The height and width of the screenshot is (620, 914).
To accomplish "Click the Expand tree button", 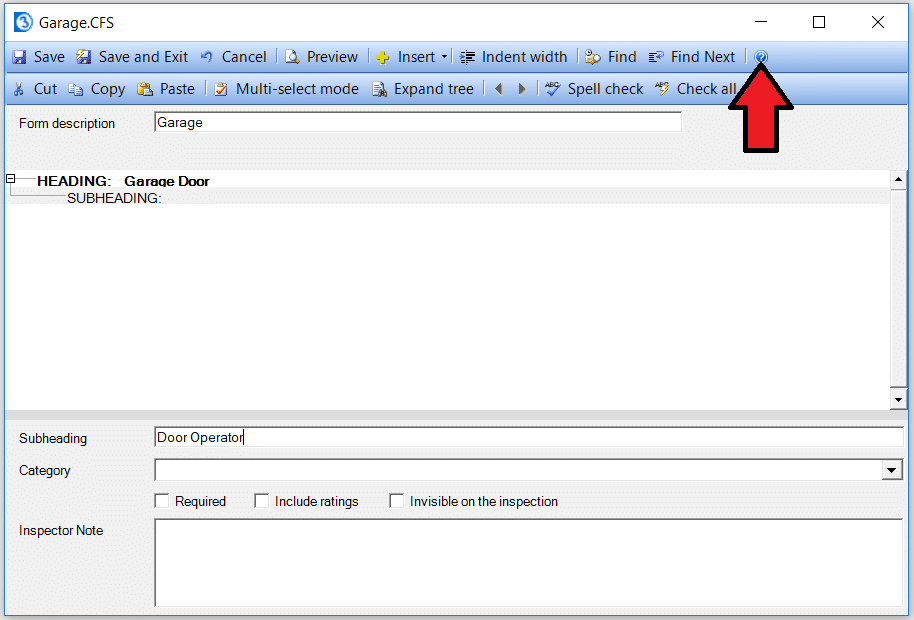I will coord(422,89).
